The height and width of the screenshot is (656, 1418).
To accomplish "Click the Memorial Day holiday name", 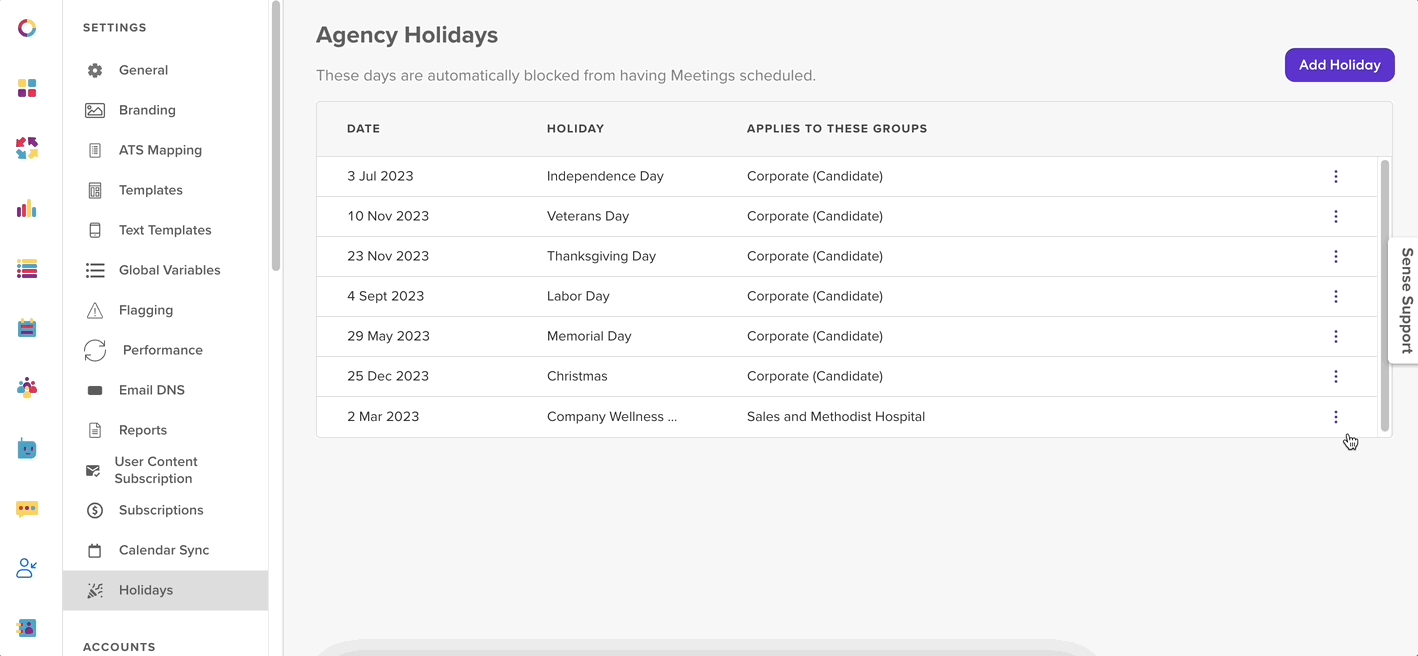I will (589, 336).
